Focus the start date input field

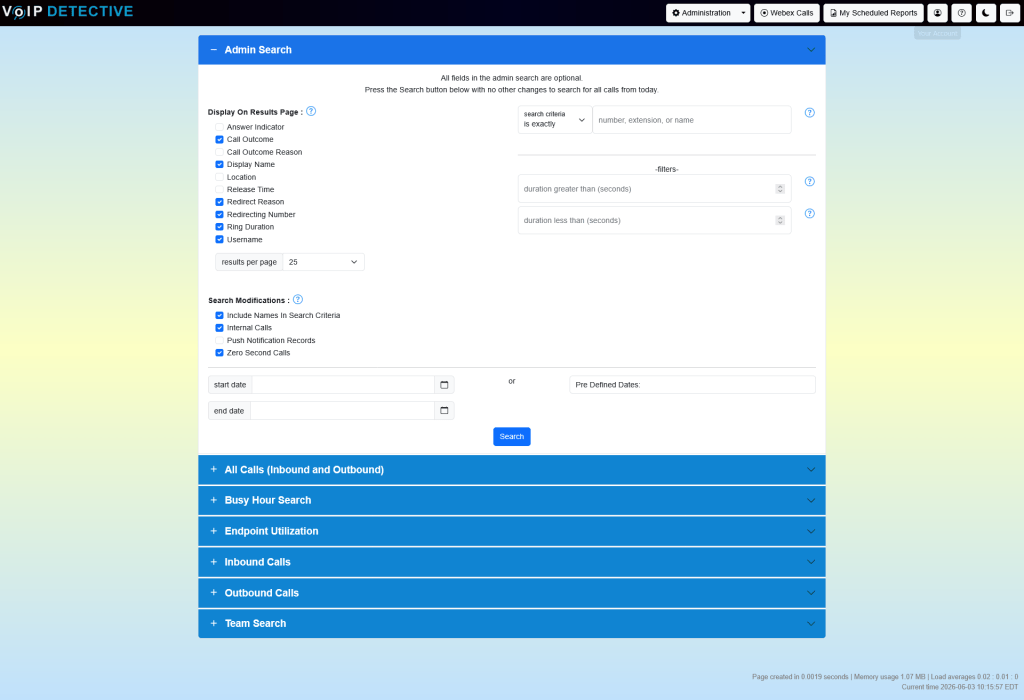344,385
